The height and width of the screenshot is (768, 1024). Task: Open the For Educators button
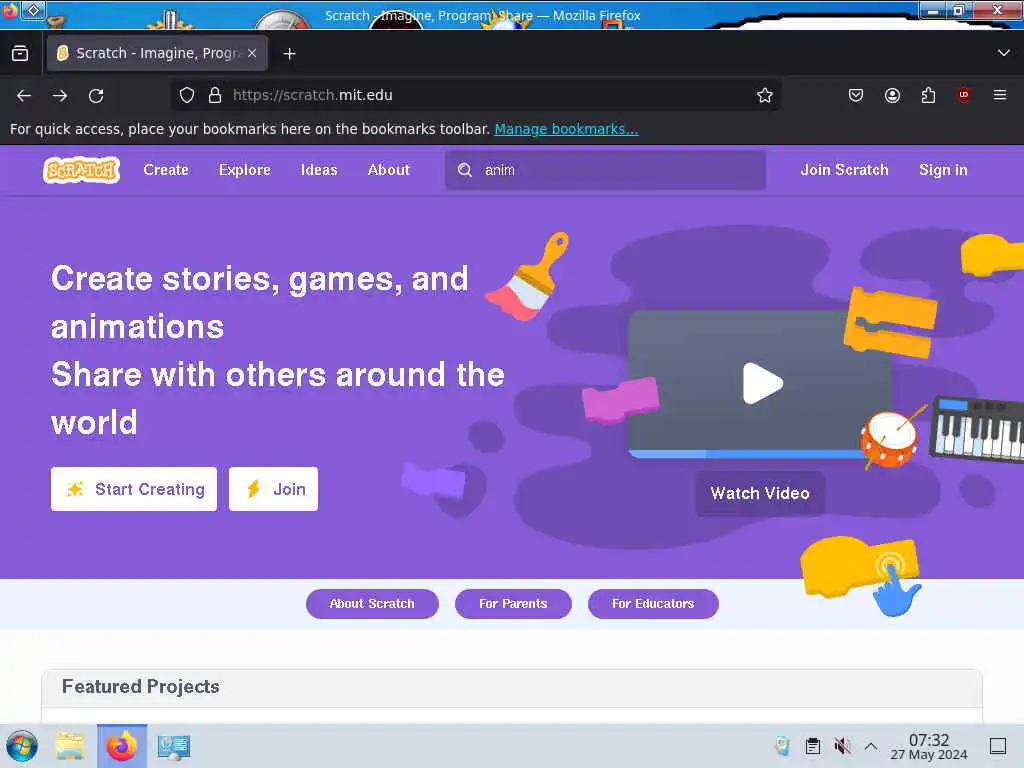click(653, 603)
